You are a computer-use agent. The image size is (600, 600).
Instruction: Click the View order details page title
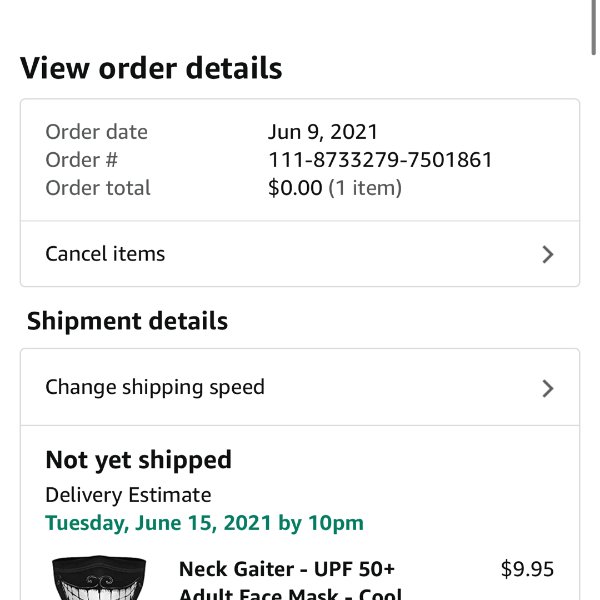tap(151, 68)
